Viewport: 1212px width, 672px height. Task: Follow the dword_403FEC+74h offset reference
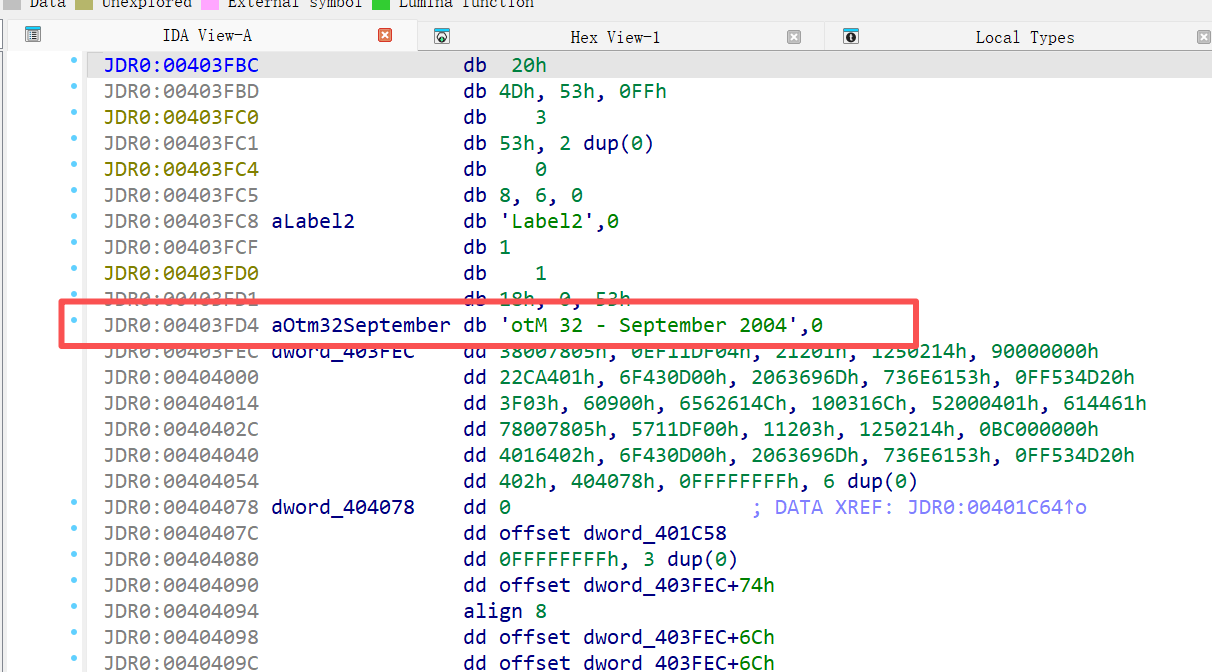point(637,585)
